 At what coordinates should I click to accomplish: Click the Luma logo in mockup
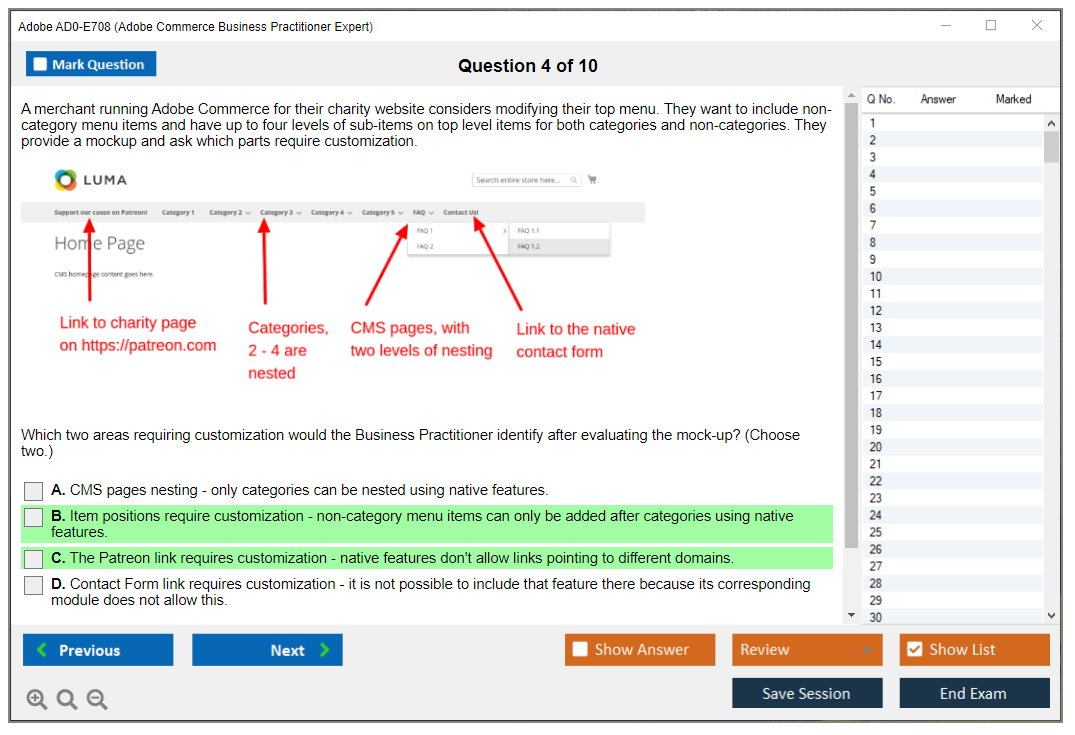91,180
